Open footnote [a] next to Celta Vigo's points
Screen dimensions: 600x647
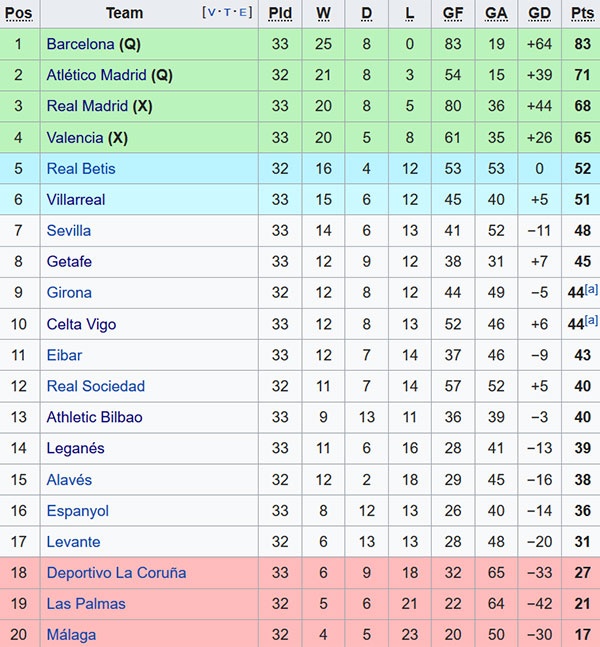pos(591,320)
